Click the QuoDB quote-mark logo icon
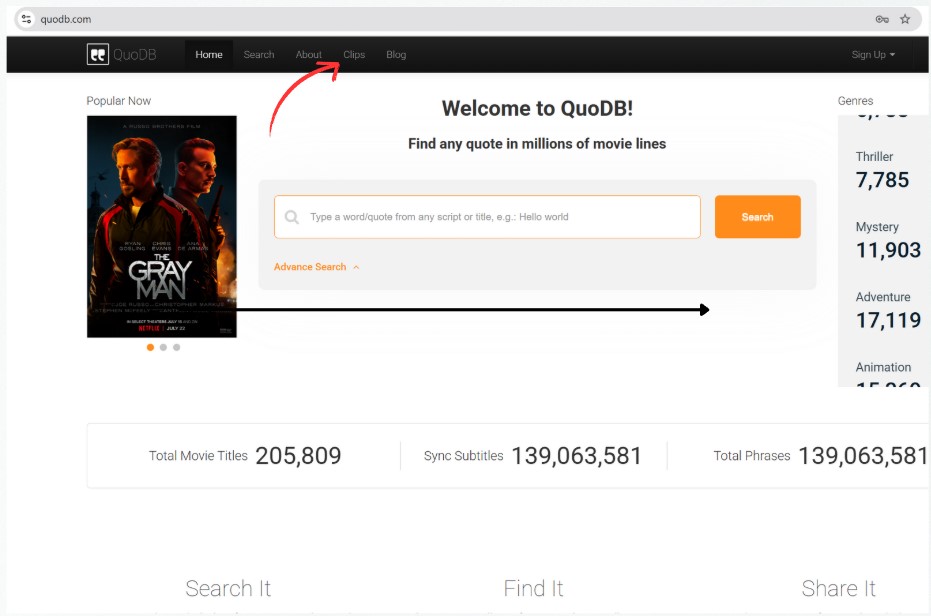Screen dimensions: 931x616 click(x=97, y=54)
